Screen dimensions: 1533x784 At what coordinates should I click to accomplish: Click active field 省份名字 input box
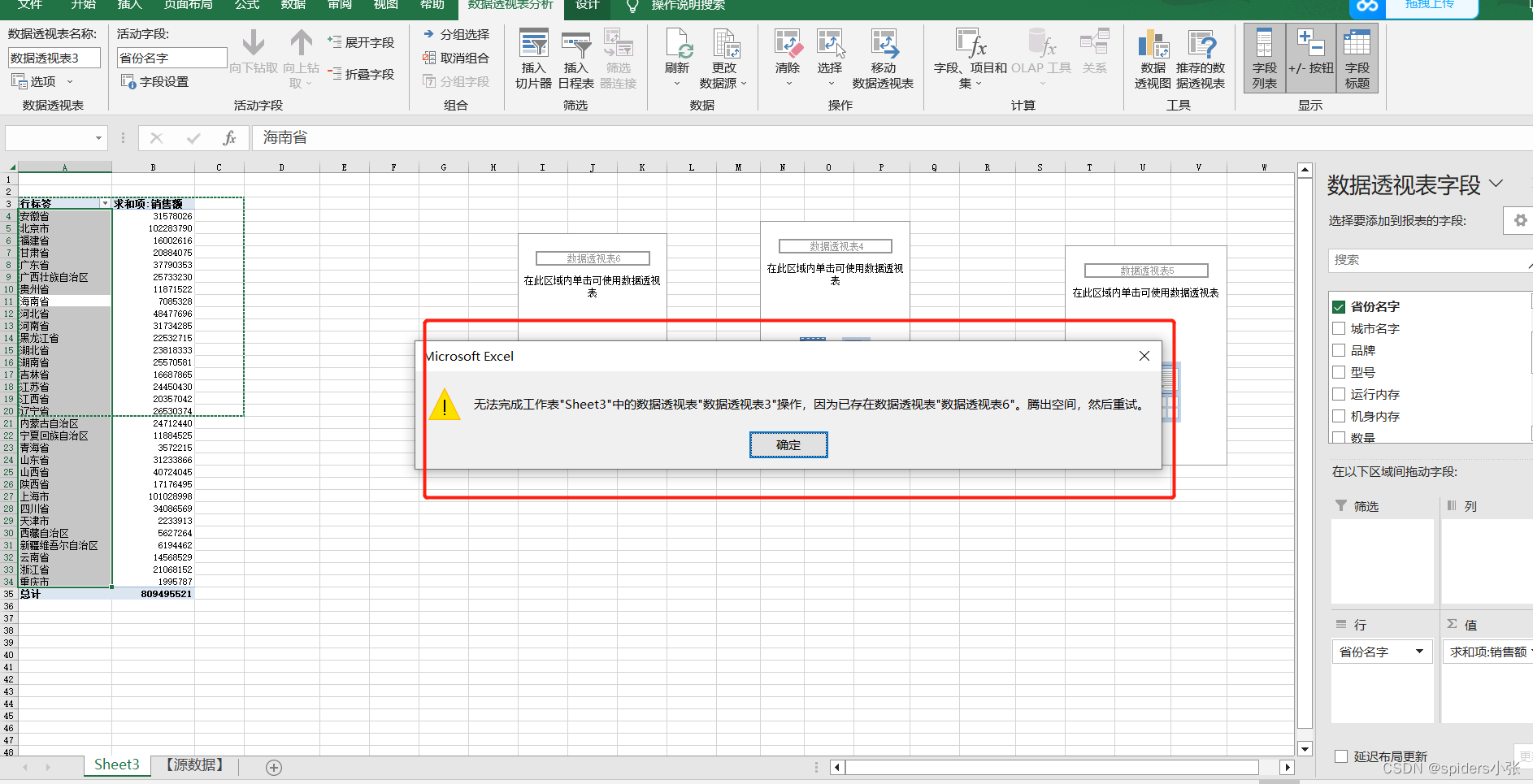coord(172,58)
